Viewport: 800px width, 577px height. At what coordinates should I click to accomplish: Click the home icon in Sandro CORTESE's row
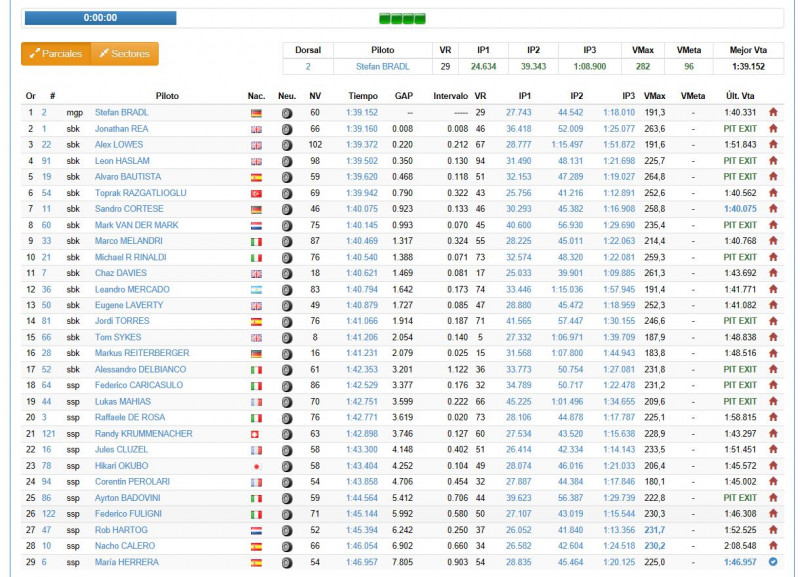pos(773,209)
